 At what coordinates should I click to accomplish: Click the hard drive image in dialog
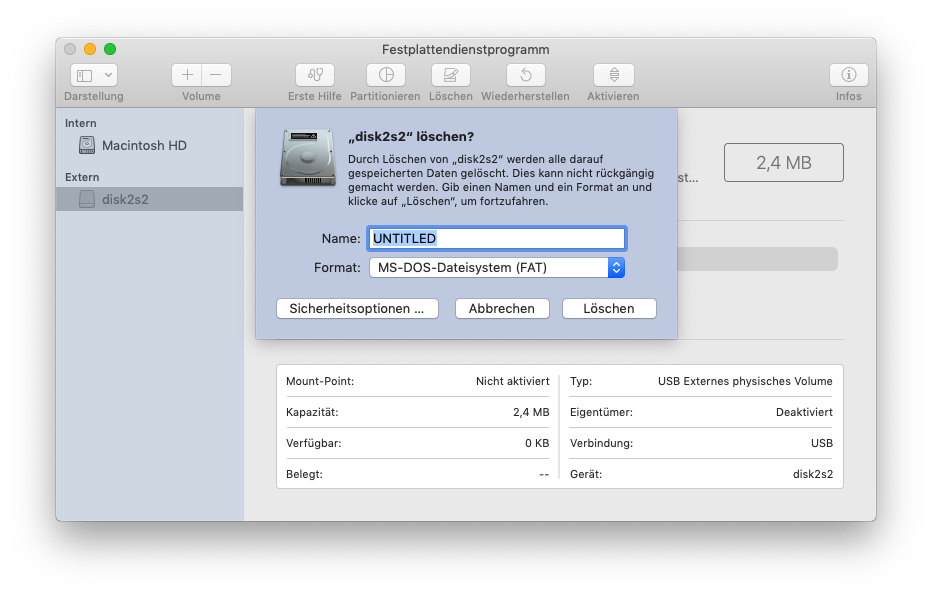[308, 157]
